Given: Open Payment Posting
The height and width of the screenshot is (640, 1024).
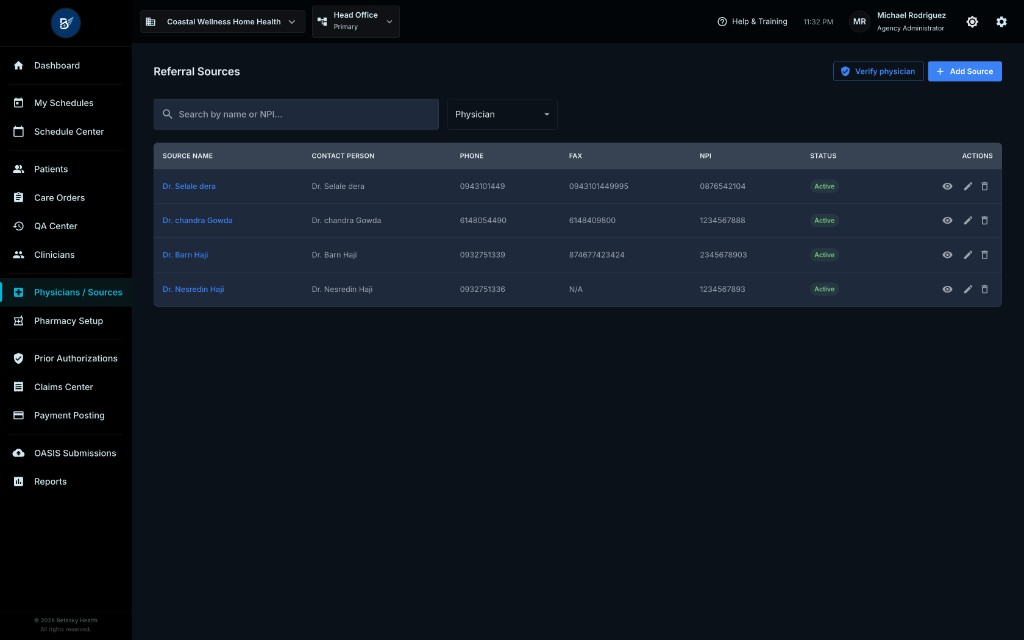Looking at the screenshot, I should coord(66,415).
